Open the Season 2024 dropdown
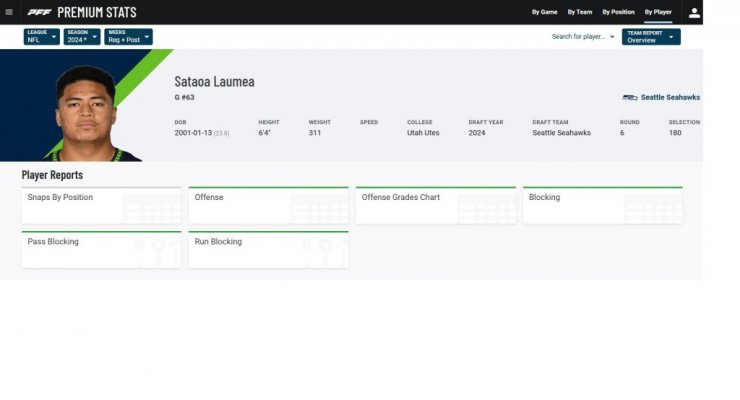This screenshot has width=740, height=400. coord(82,37)
